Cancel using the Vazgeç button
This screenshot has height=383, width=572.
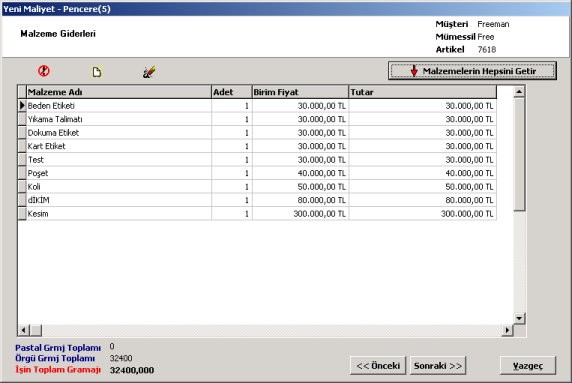pos(528,365)
